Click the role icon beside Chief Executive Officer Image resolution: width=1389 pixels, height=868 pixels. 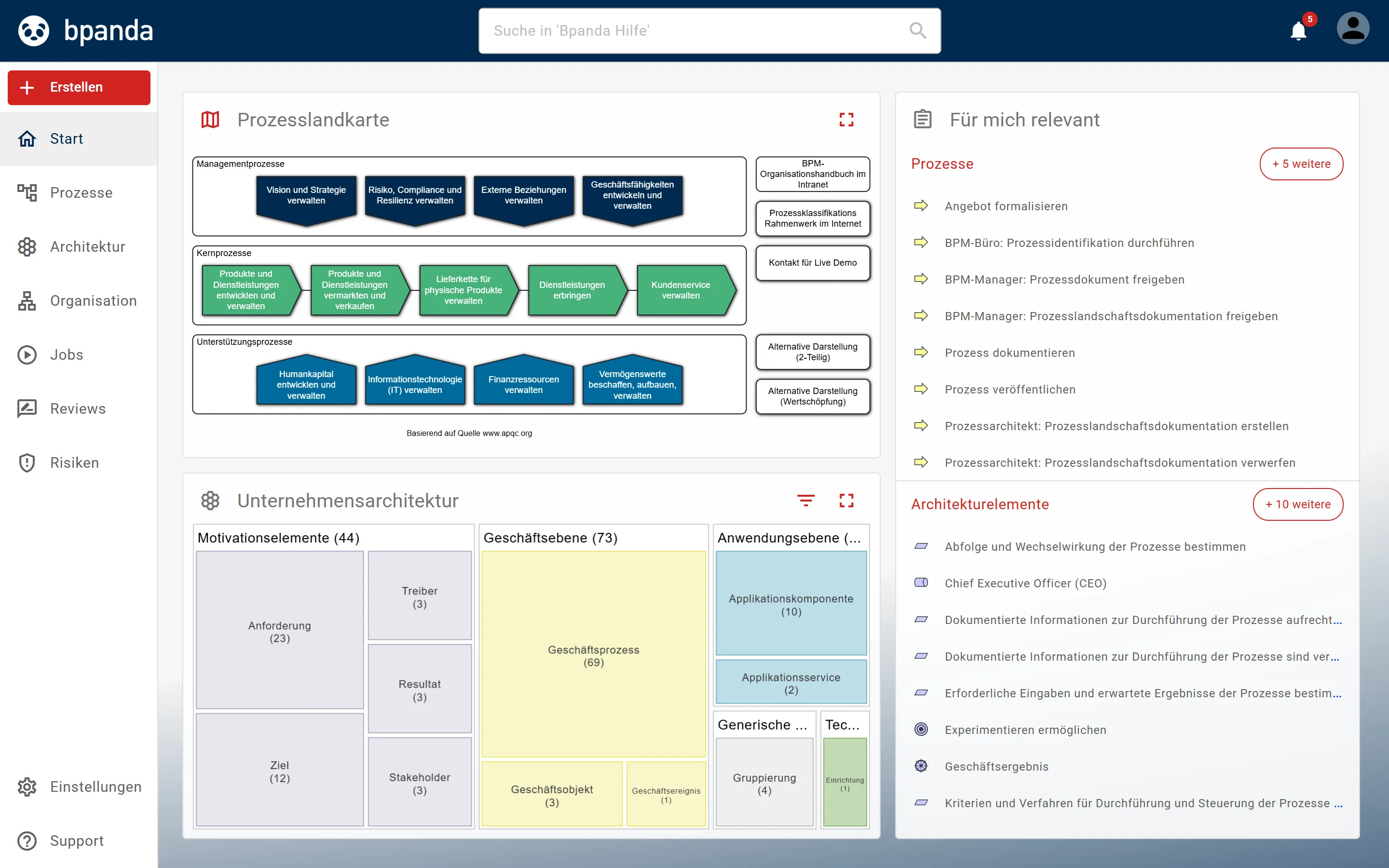tap(921, 583)
